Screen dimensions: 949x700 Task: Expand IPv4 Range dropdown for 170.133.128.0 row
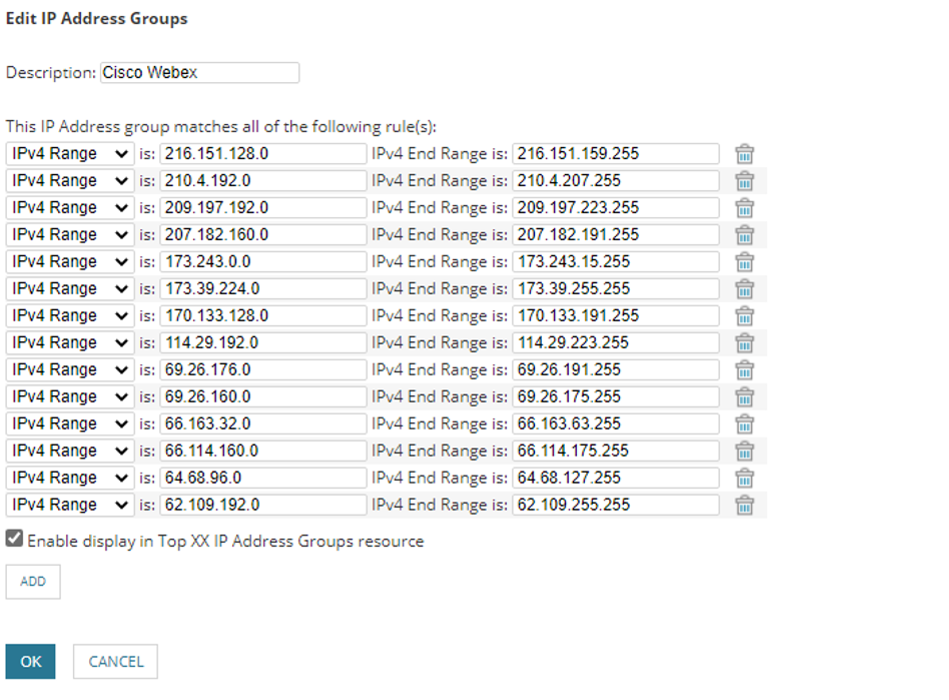(70, 316)
